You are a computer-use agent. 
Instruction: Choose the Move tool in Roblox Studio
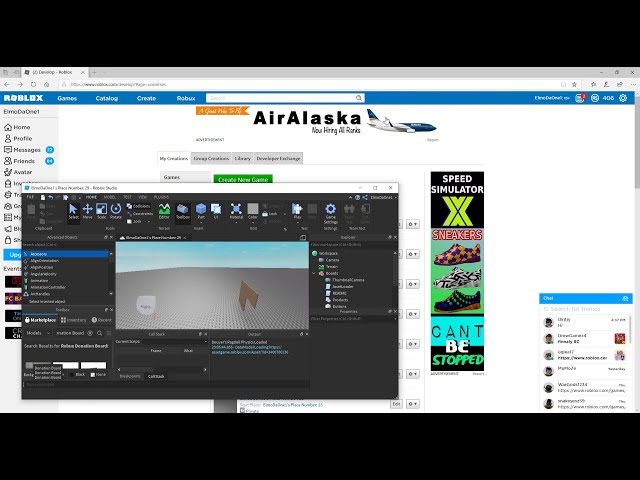87,211
